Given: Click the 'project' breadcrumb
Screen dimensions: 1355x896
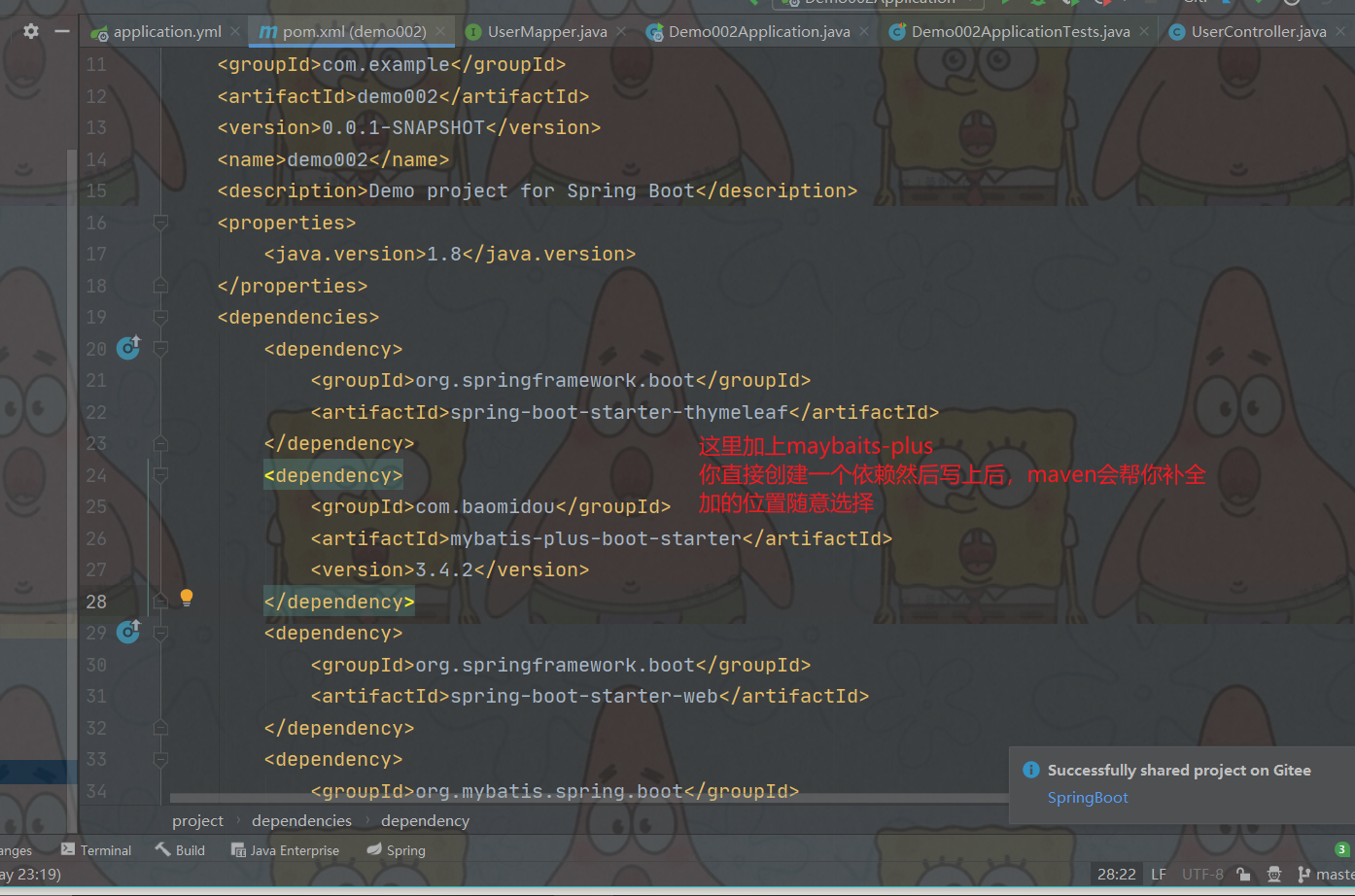Looking at the screenshot, I should tap(197, 821).
